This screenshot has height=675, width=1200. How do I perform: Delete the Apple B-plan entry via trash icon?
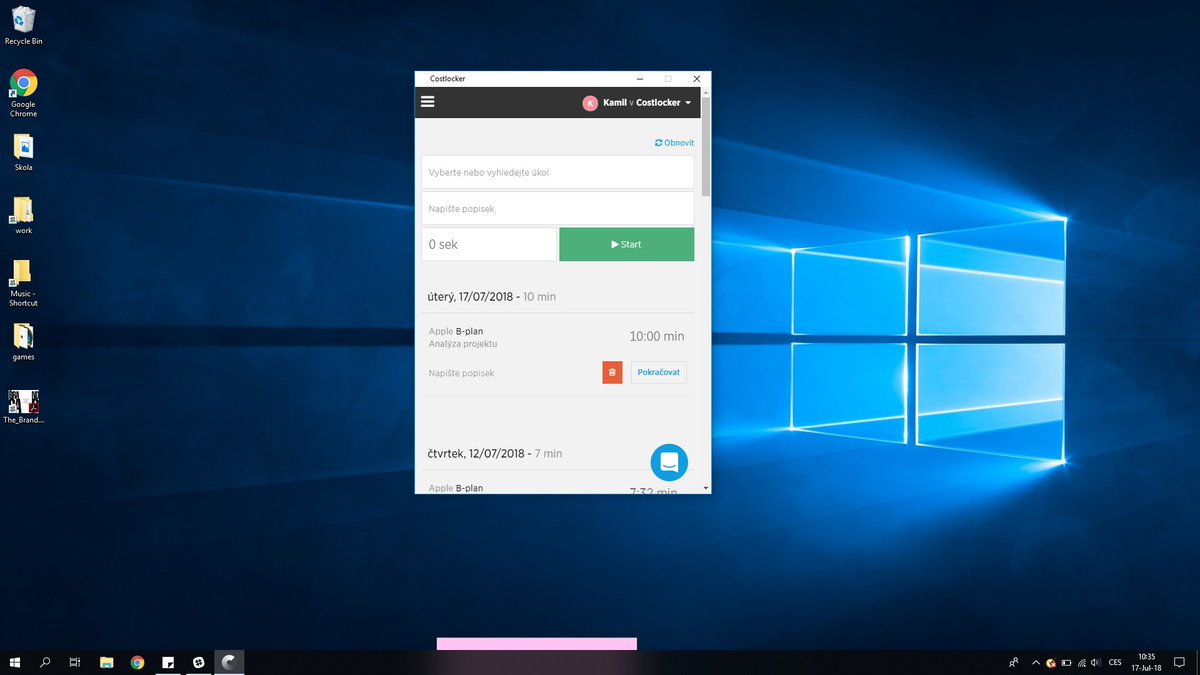(x=611, y=372)
